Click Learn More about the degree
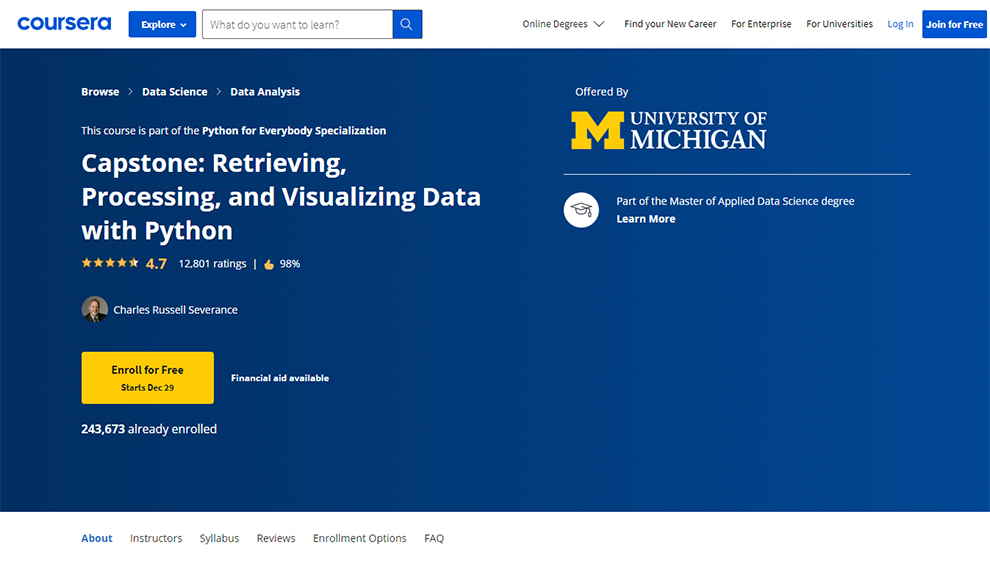The width and height of the screenshot is (990, 564). pyautogui.click(x=645, y=219)
